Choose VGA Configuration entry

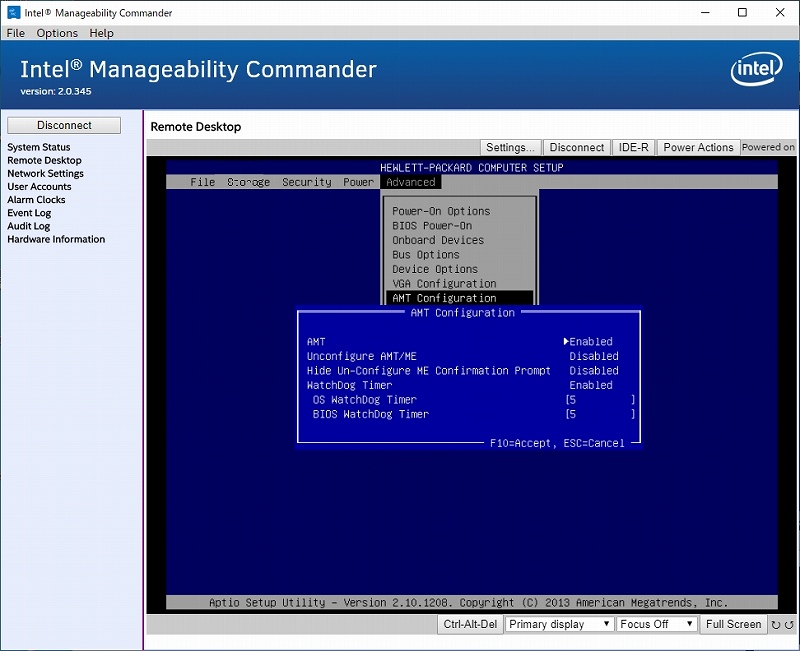click(444, 284)
